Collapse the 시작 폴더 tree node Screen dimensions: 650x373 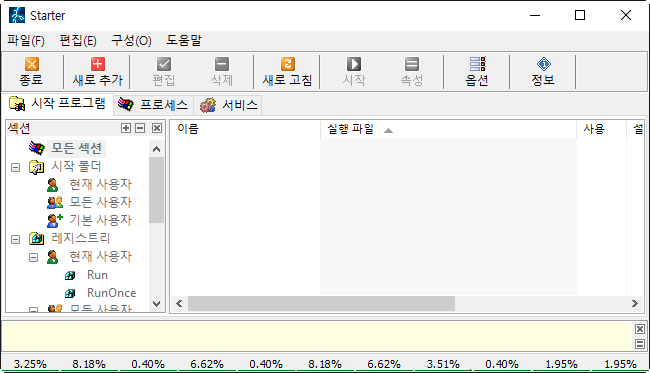[x=15, y=168]
